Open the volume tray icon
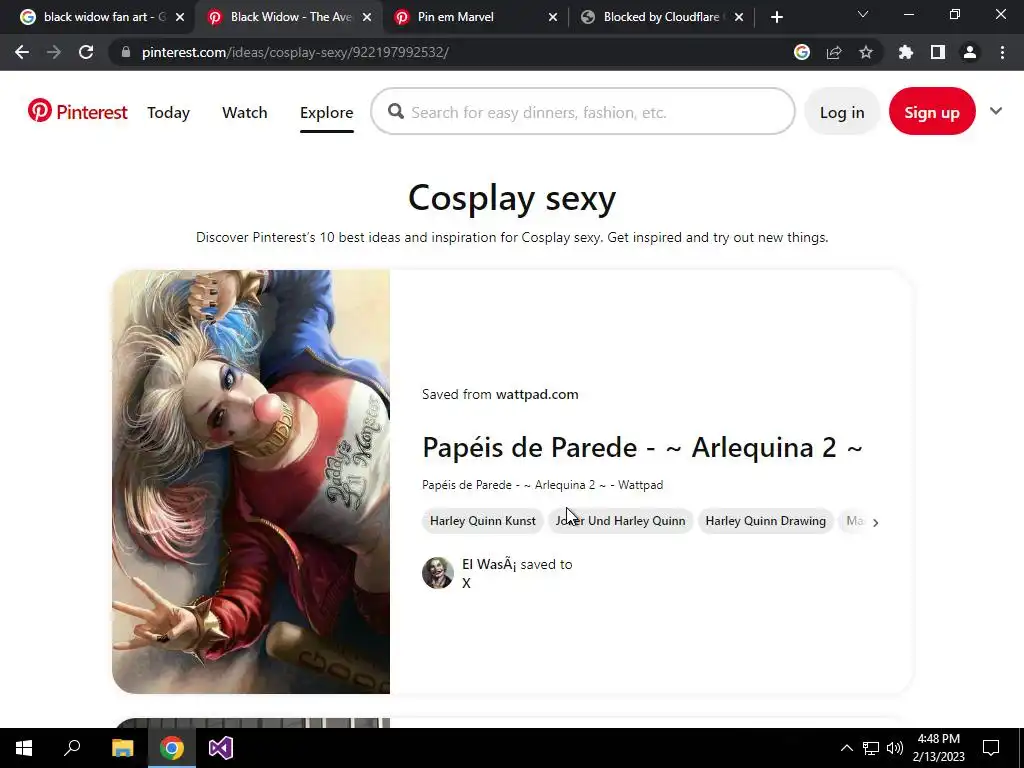The image size is (1024, 768). (895, 748)
